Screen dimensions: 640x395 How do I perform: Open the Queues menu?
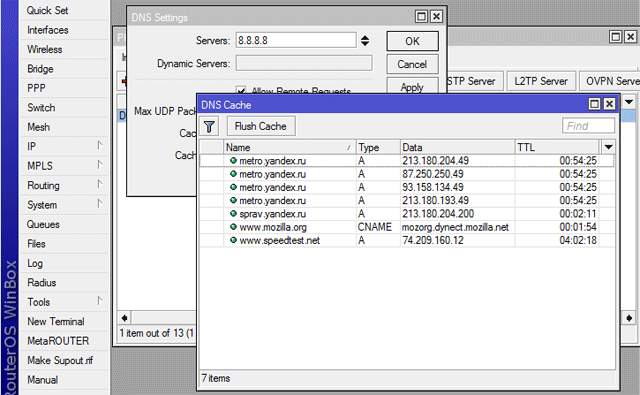[x=43, y=224]
